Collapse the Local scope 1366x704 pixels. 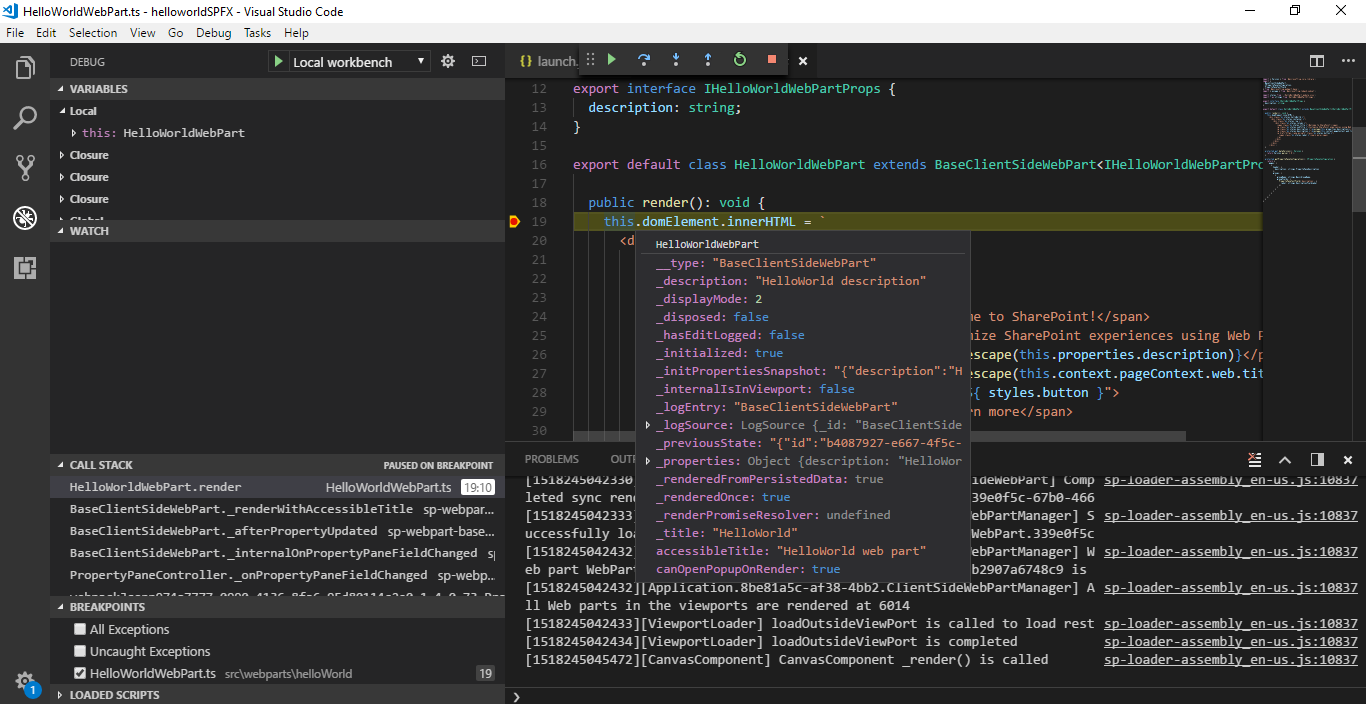(62, 111)
